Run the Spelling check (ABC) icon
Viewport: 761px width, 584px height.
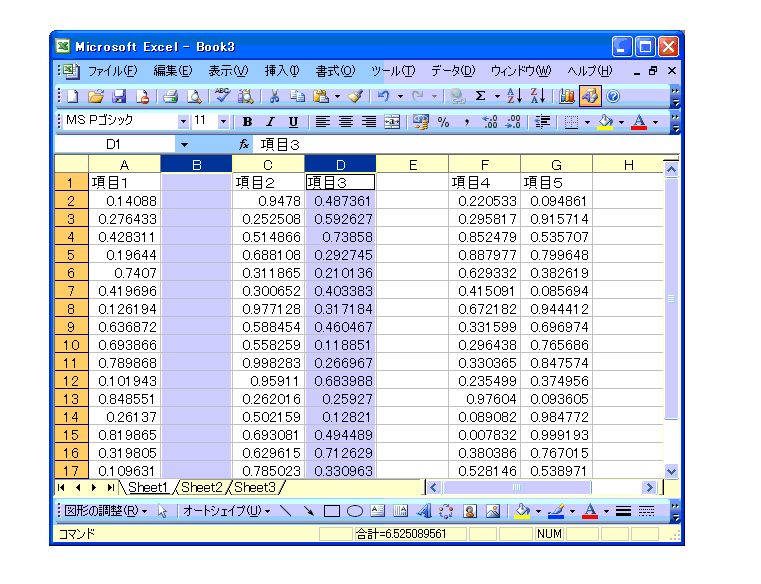pos(223,96)
